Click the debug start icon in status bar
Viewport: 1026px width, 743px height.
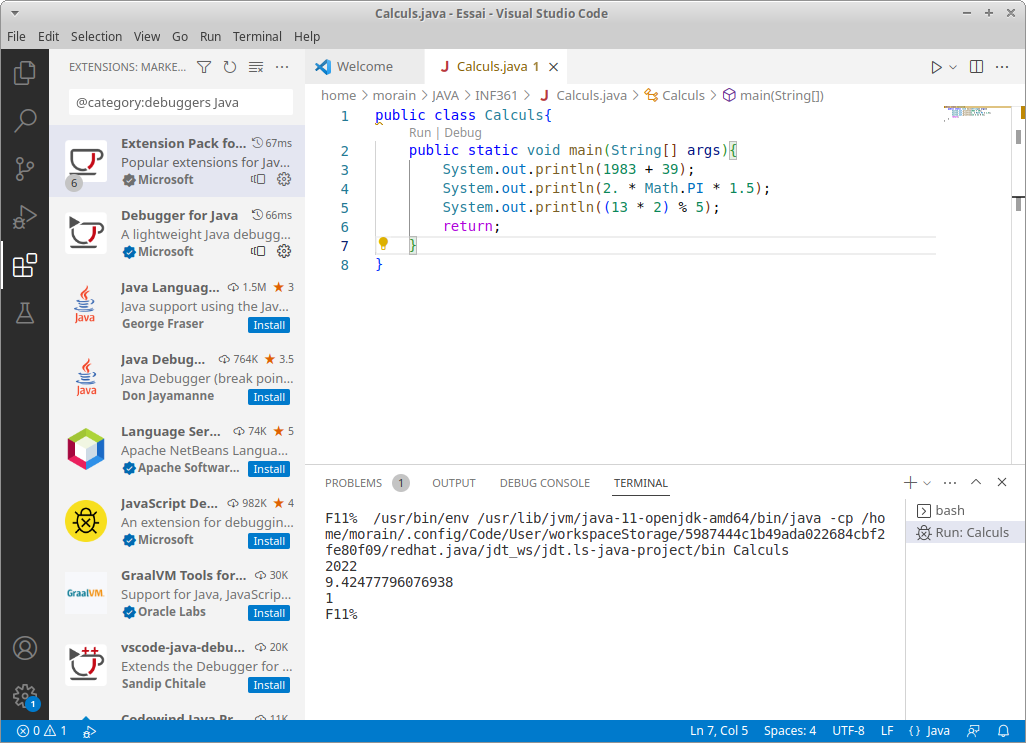coord(90,731)
